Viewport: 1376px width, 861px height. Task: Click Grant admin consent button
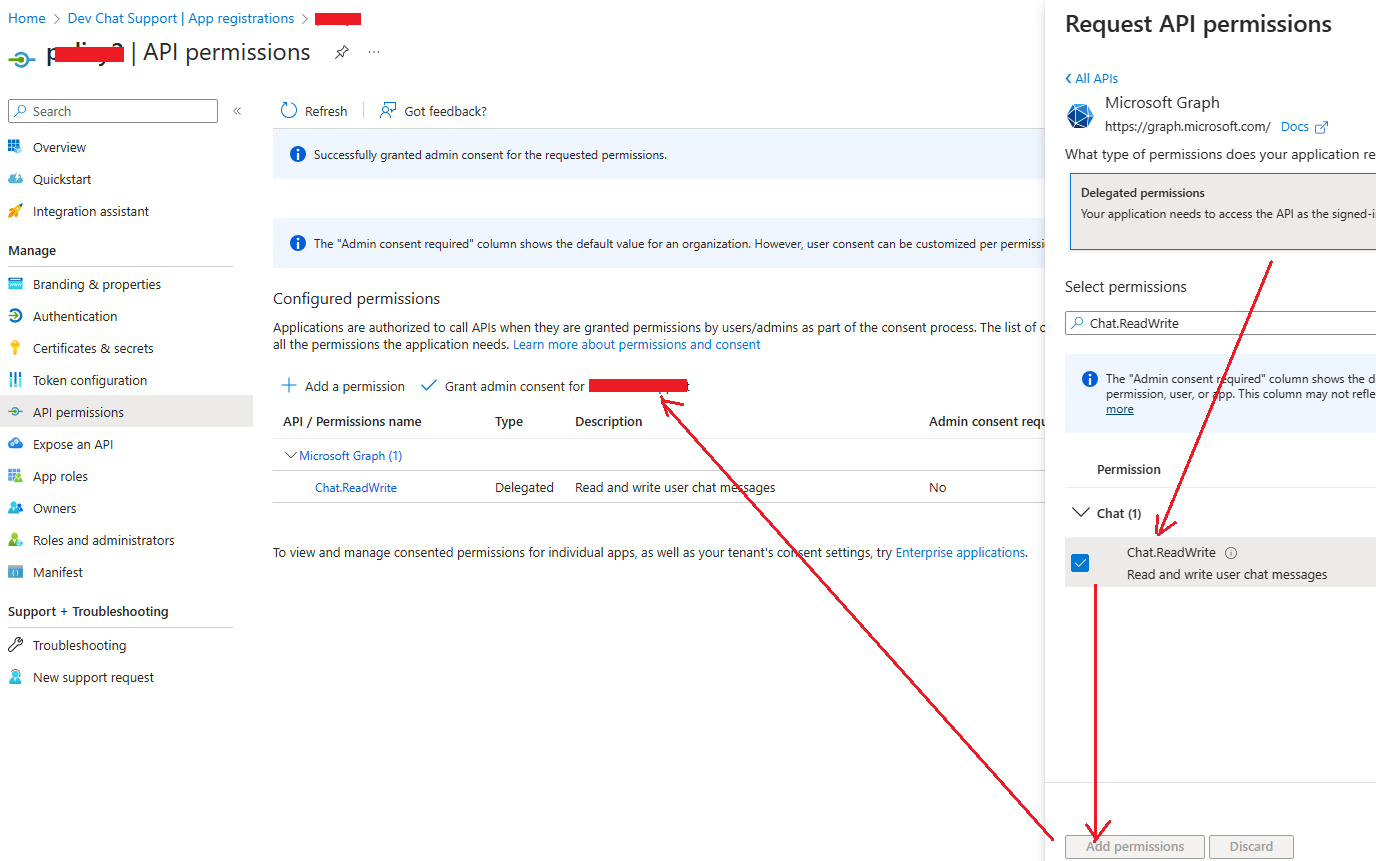554,386
